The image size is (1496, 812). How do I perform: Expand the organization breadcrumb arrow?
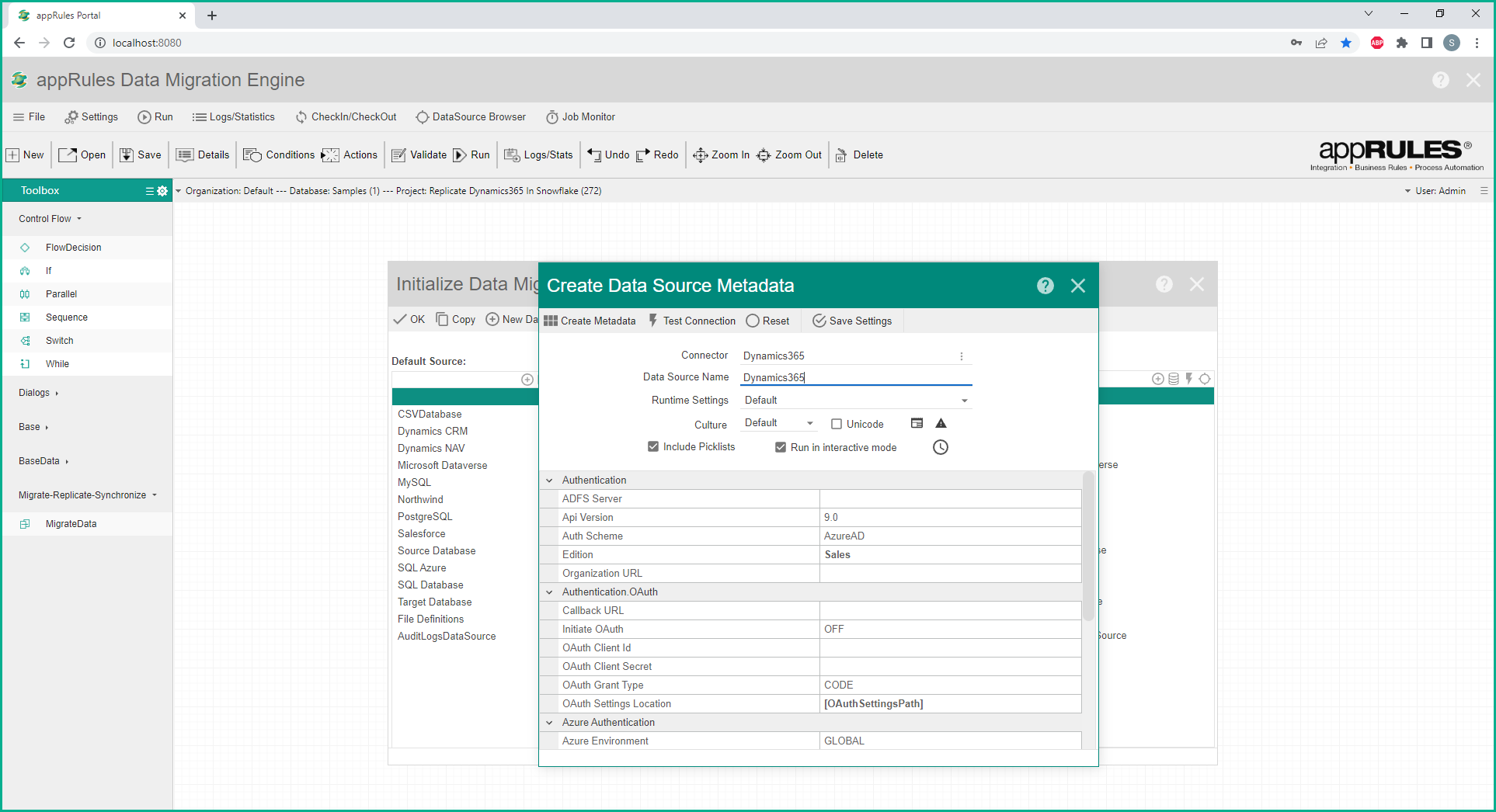coord(179,191)
